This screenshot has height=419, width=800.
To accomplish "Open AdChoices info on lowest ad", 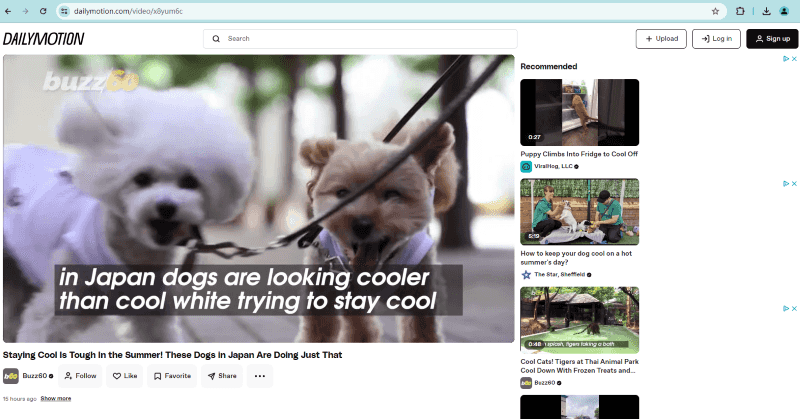I will pyautogui.click(x=786, y=308).
